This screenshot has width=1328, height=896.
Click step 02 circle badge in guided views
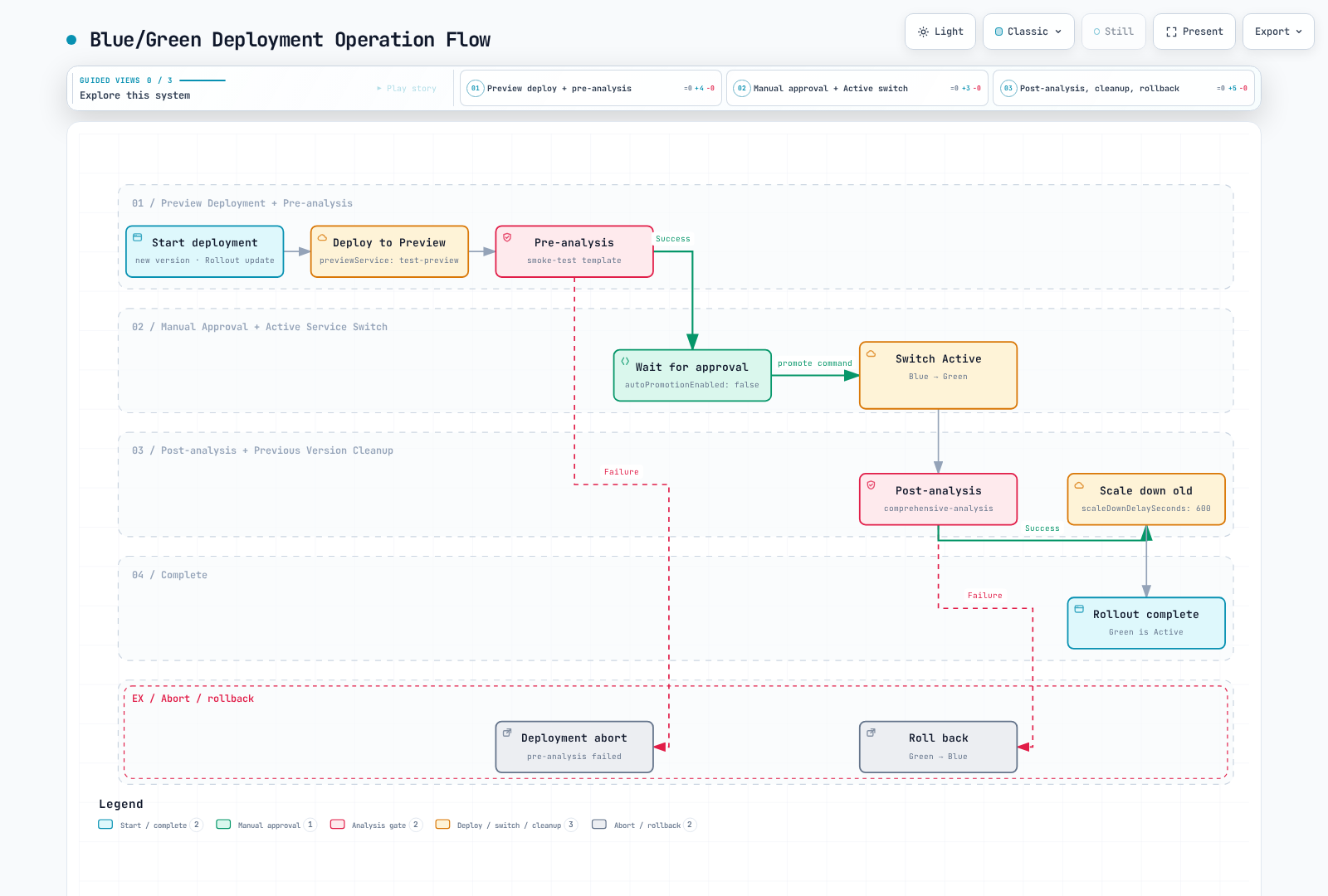click(x=741, y=88)
